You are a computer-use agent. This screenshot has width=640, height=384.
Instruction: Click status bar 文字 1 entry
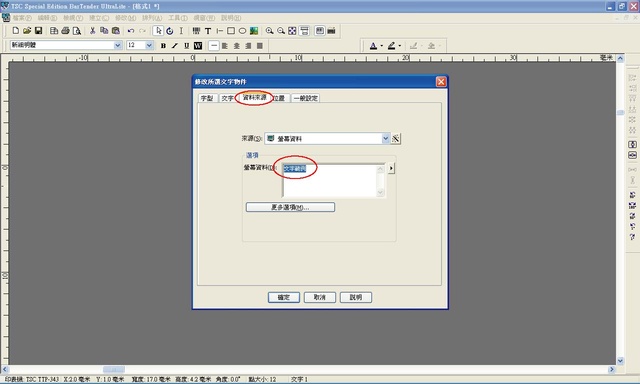click(x=299, y=380)
